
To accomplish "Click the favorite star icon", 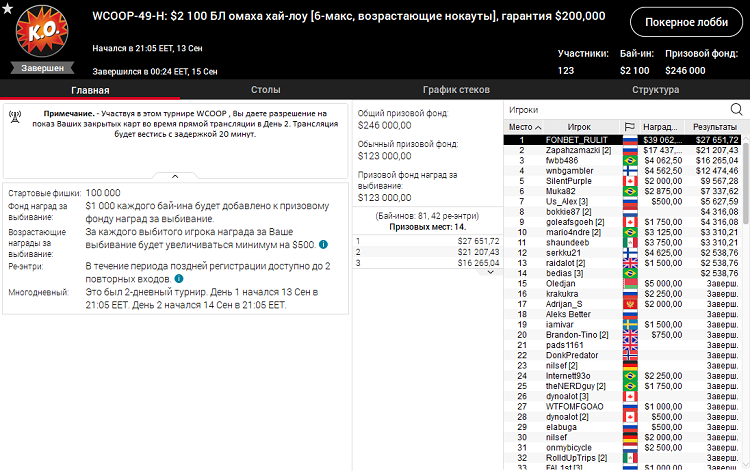I will click(8, 9).
